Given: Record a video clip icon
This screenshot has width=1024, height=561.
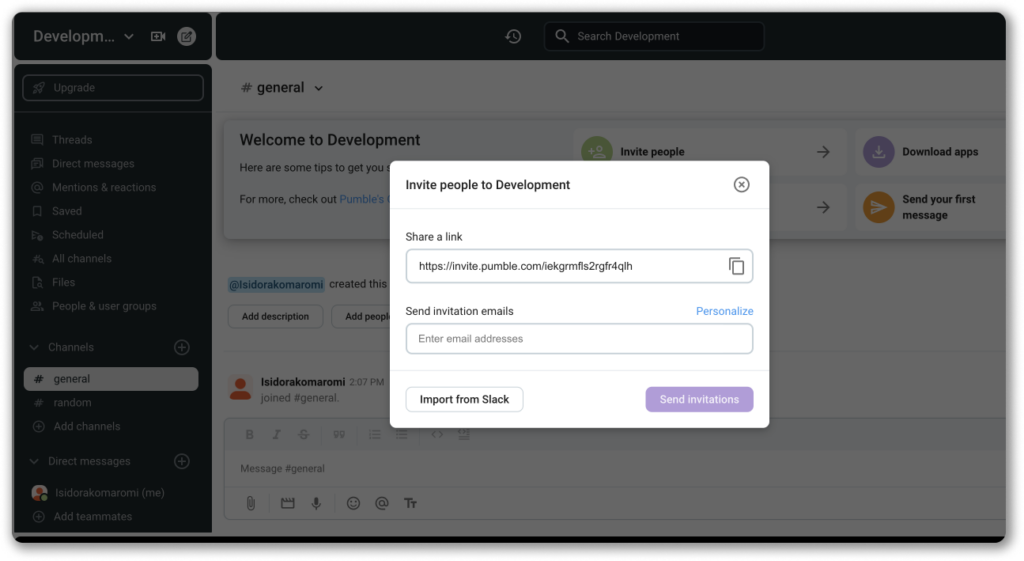Looking at the screenshot, I should pos(287,504).
